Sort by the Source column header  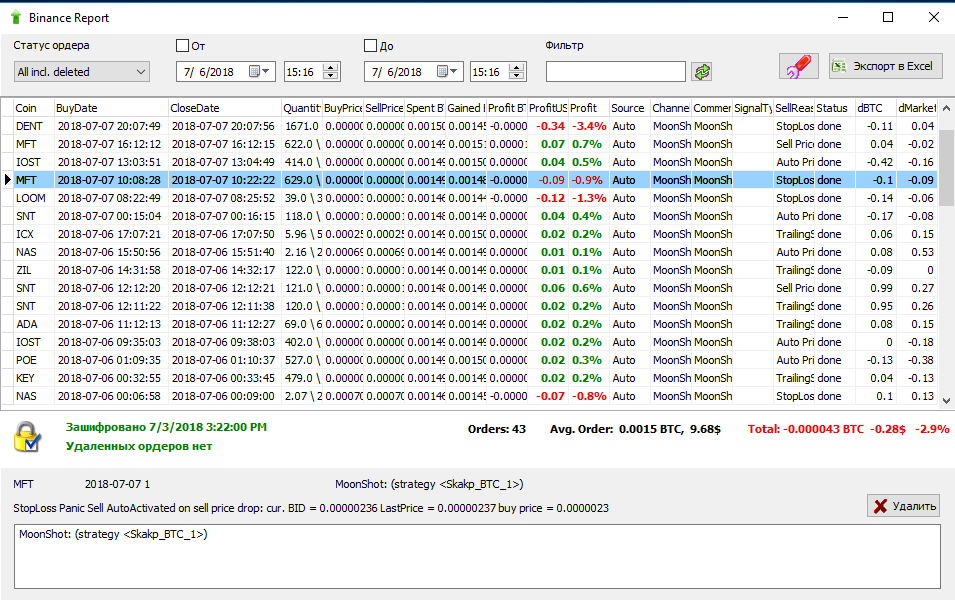(630, 108)
